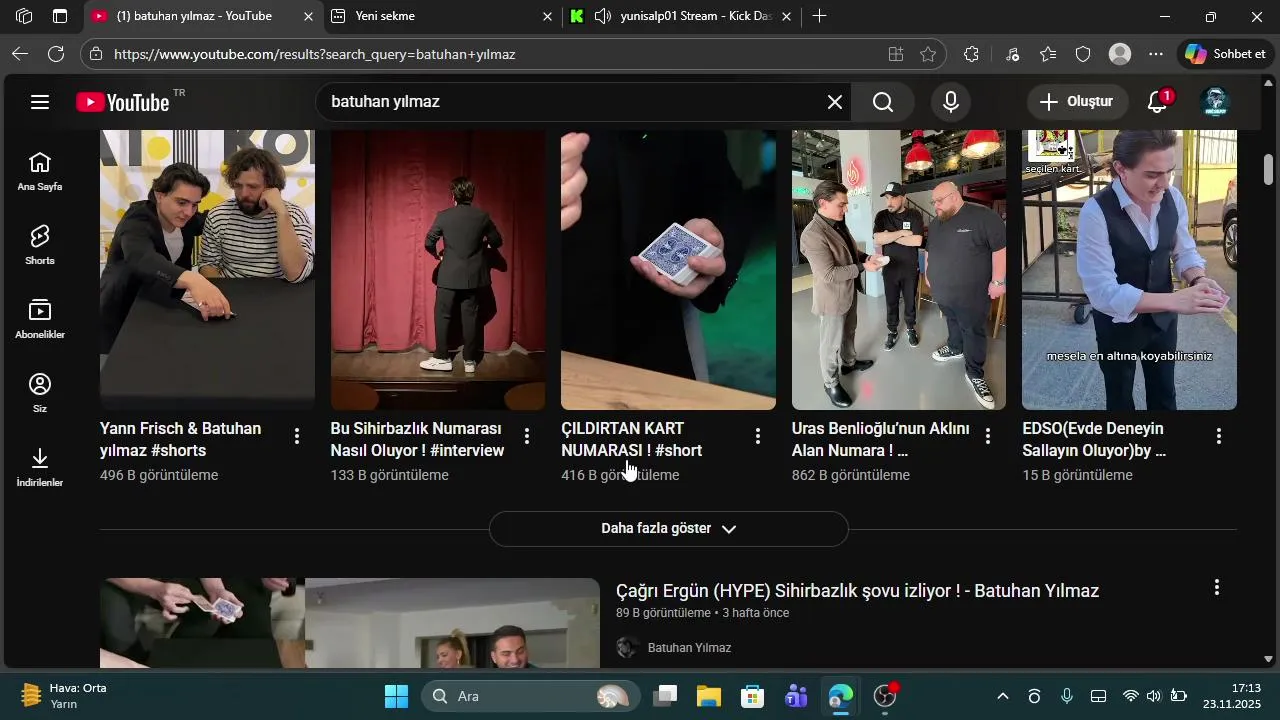Switch to the Yeni sekme tab
The height and width of the screenshot is (720, 1280).
click(x=443, y=16)
